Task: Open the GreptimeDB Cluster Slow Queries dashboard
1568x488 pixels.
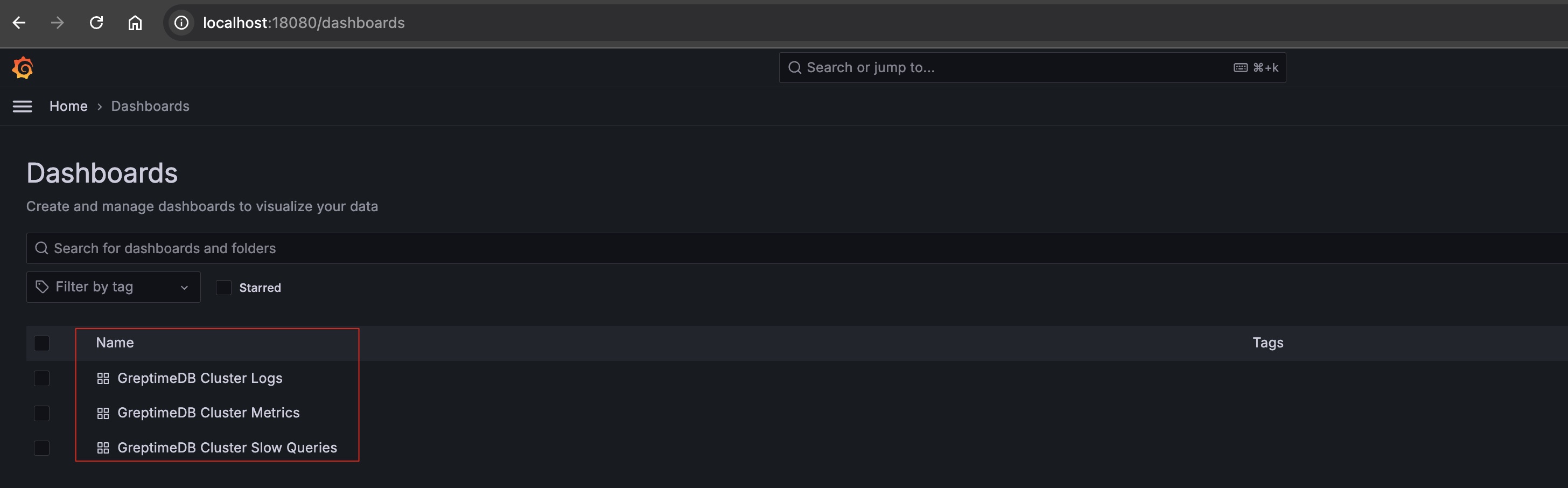Action: [228, 447]
